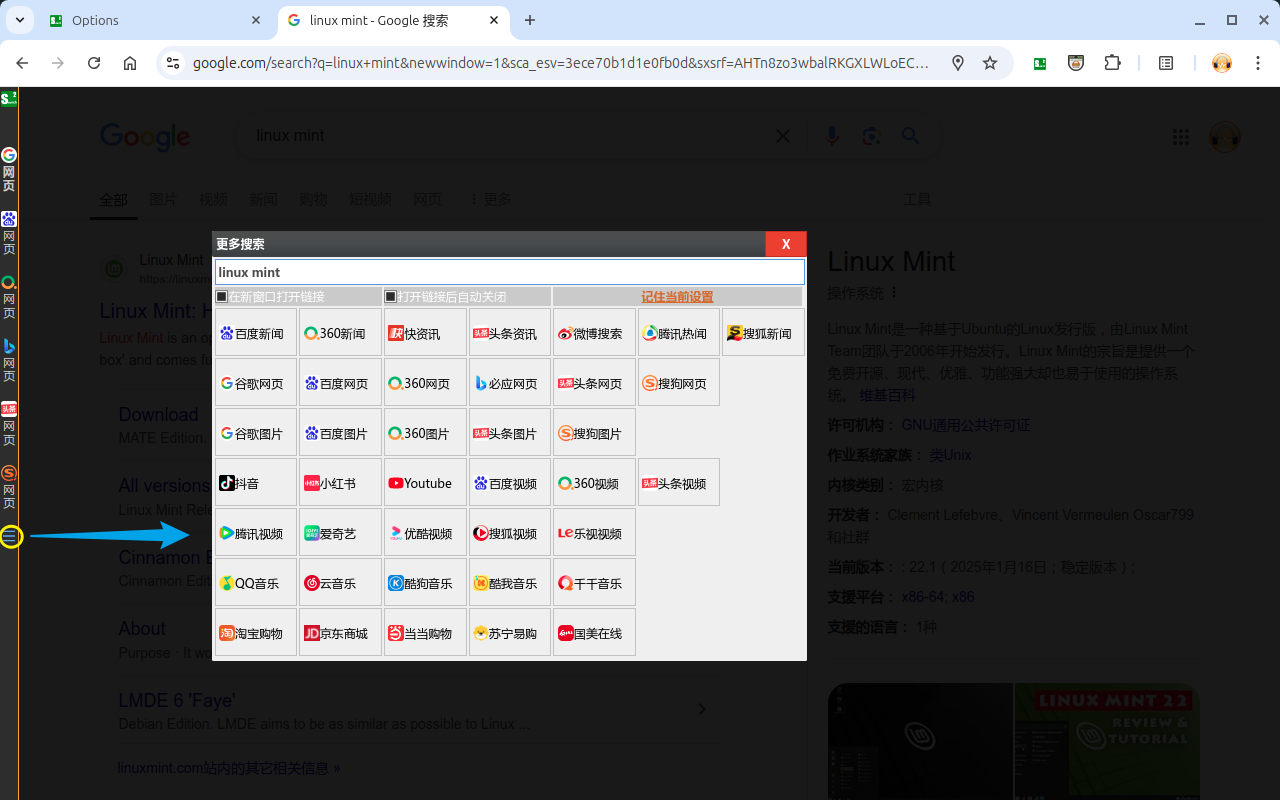
Task: Search with the Youtube option in the grid
Action: coord(424,482)
